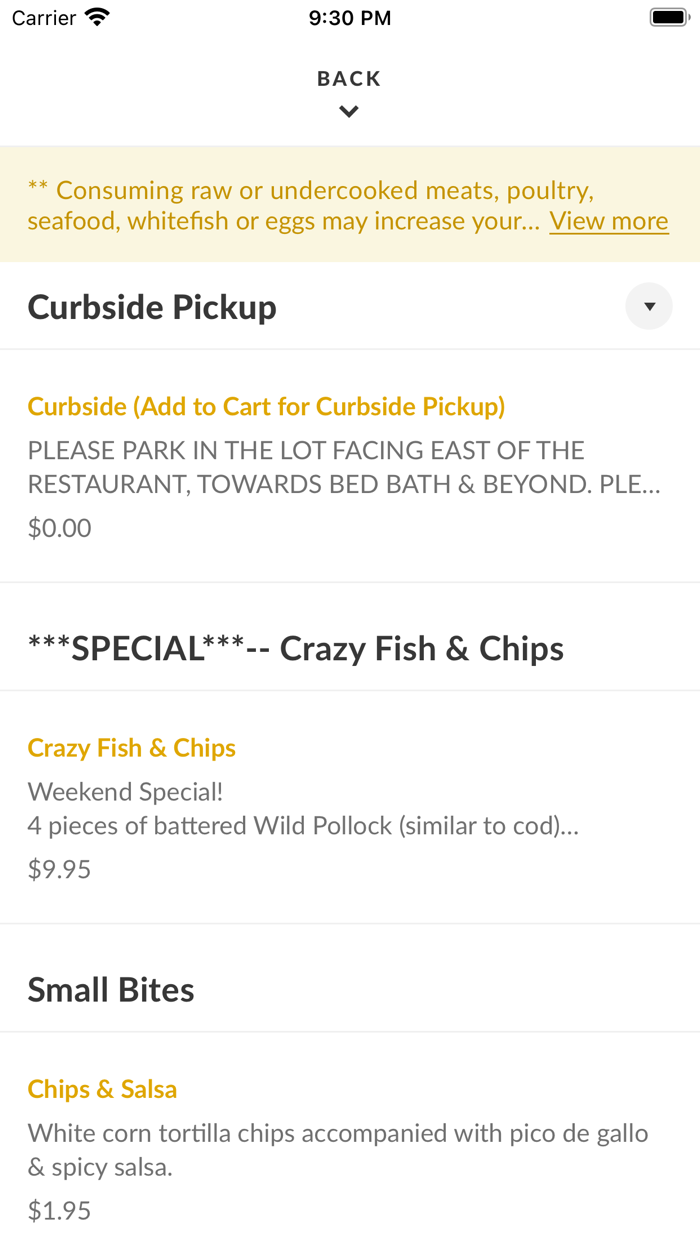Image resolution: width=700 pixels, height=1244 pixels.
Task: Click the circular arrow icon beside Curbside Pickup
Action: coord(649,306)
